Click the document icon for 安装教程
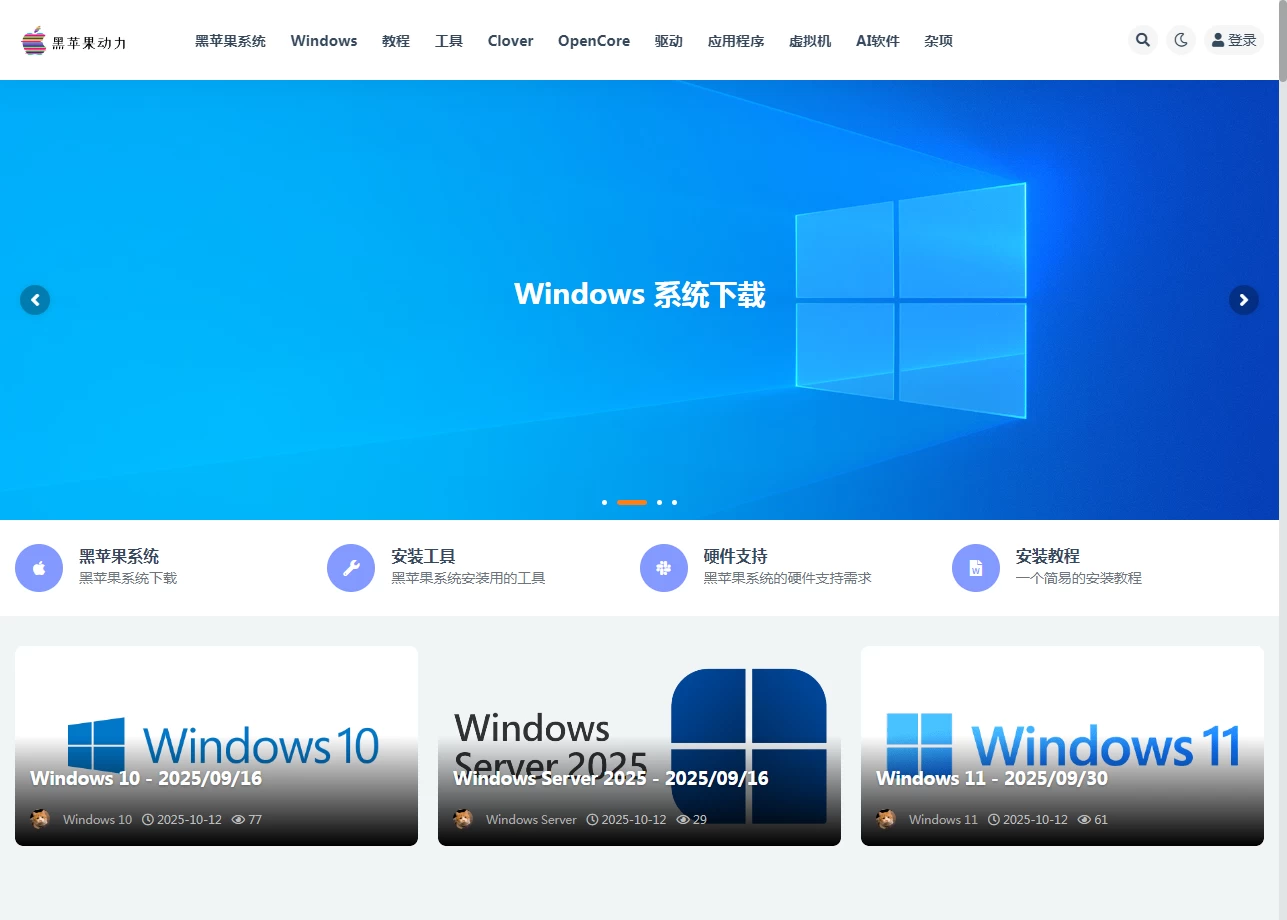Screen dimensions: 1287x920 click(x=976, y=568)
